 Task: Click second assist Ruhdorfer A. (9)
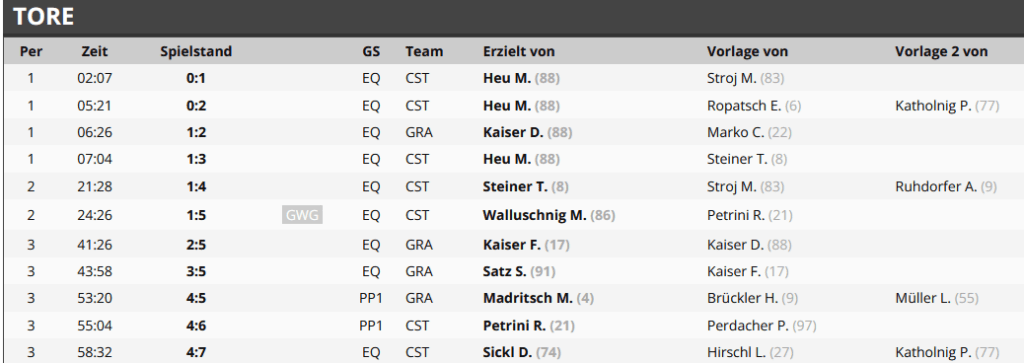(946, 187)
